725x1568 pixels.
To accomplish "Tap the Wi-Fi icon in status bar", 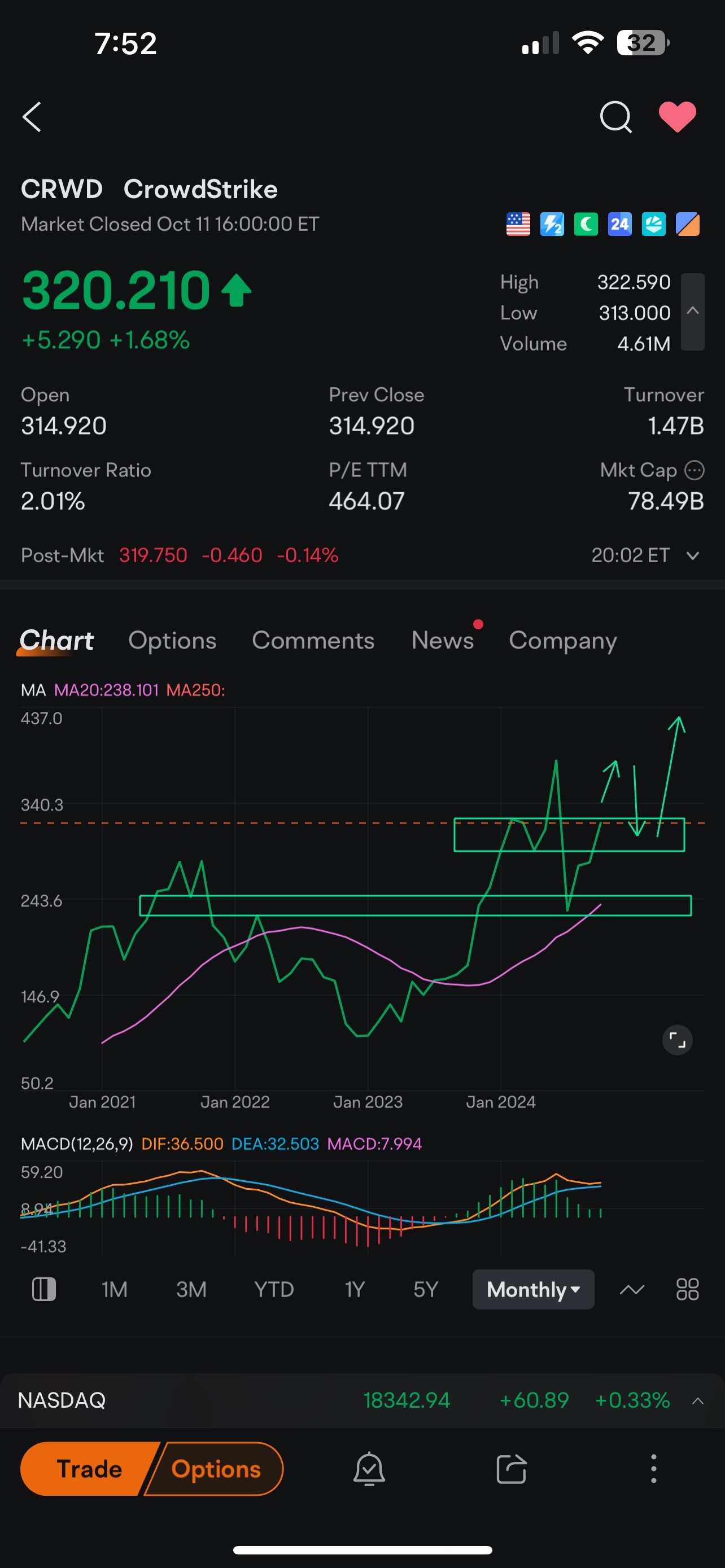I will [x=587, y=42].
